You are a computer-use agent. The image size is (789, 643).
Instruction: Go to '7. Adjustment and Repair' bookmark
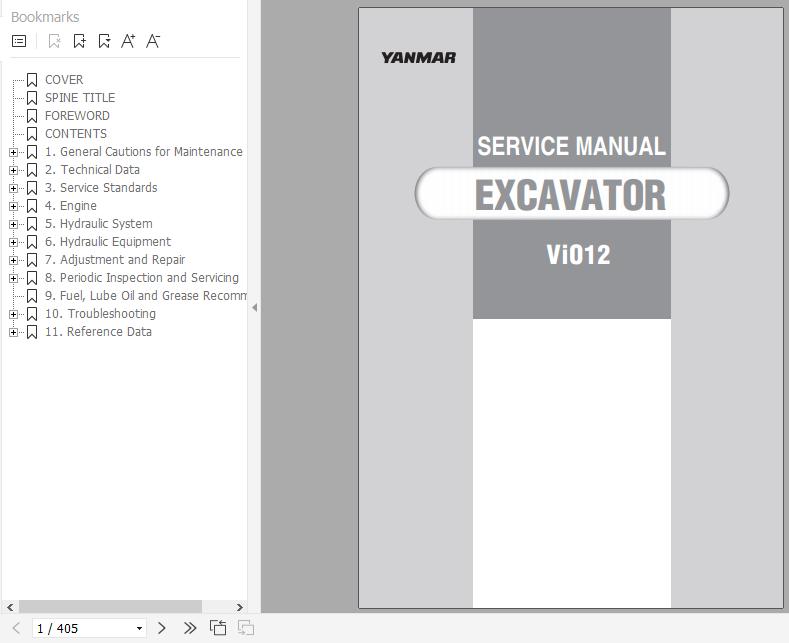(x=115, y=260)
